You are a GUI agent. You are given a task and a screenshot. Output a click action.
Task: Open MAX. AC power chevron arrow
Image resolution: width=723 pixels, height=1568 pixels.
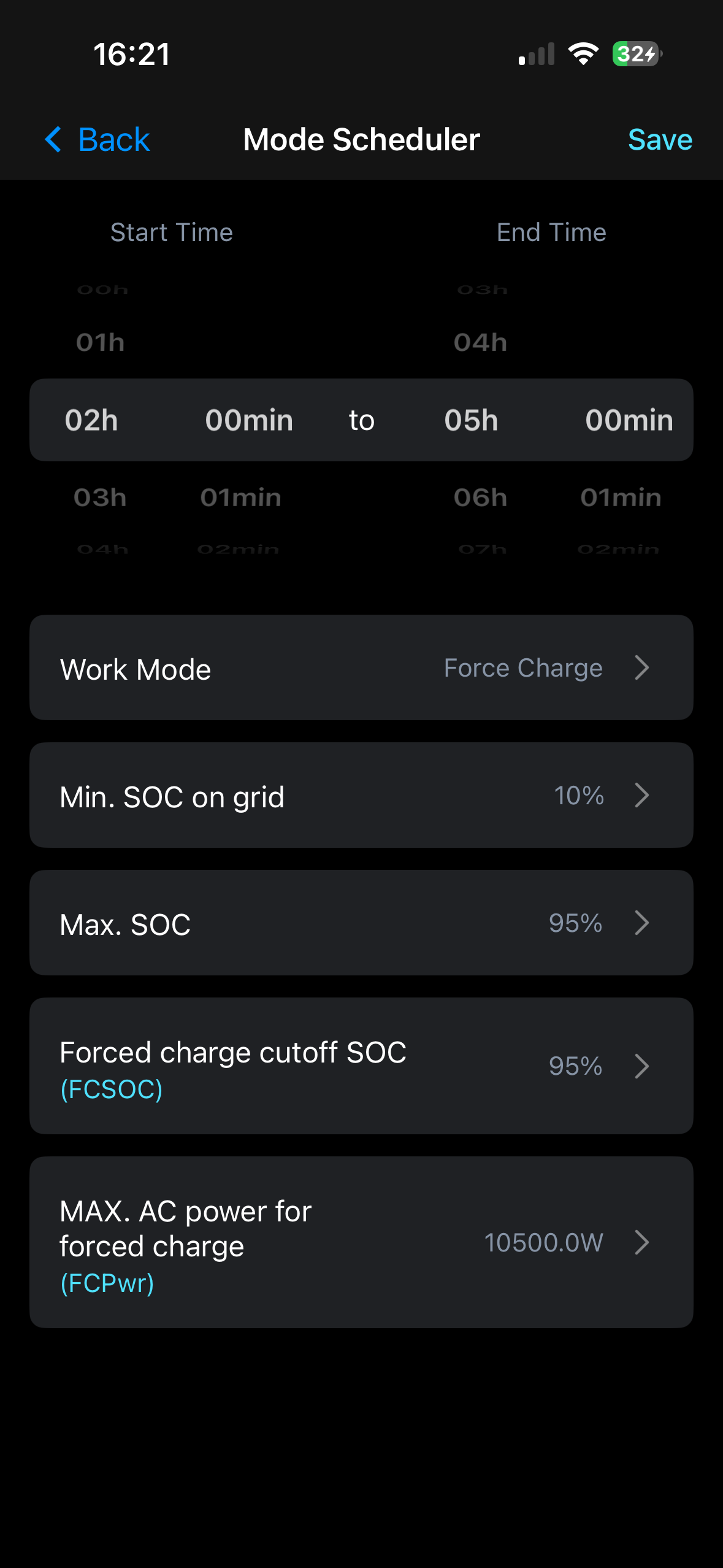tap(642, 1242)
